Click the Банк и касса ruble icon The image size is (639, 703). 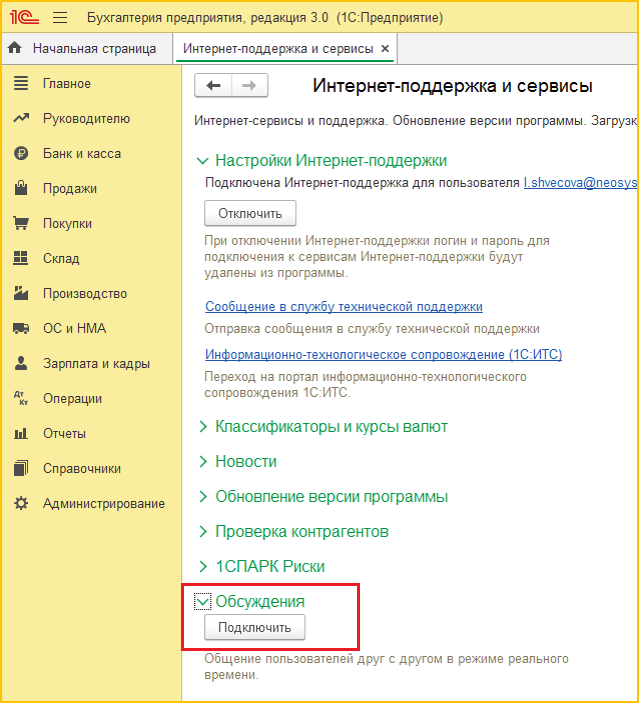coord(21,153)
